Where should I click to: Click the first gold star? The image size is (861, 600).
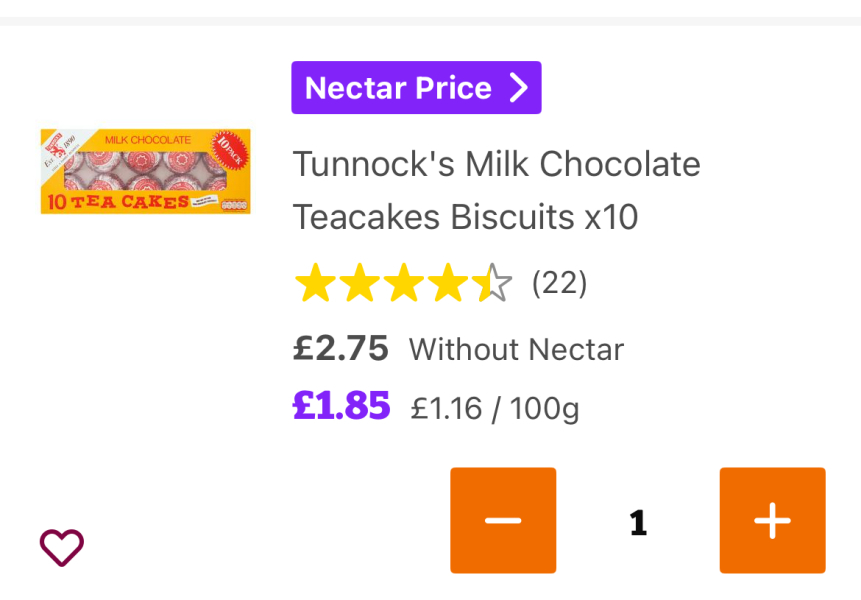pyautogui.click(x=314, y=284)
